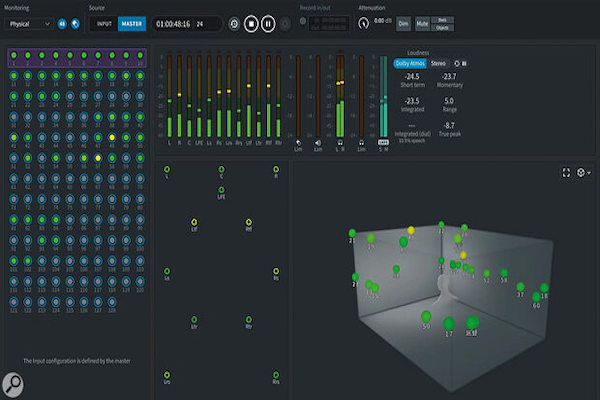
Task: Click the headphone L R meter icon
Action: (340, 143)
